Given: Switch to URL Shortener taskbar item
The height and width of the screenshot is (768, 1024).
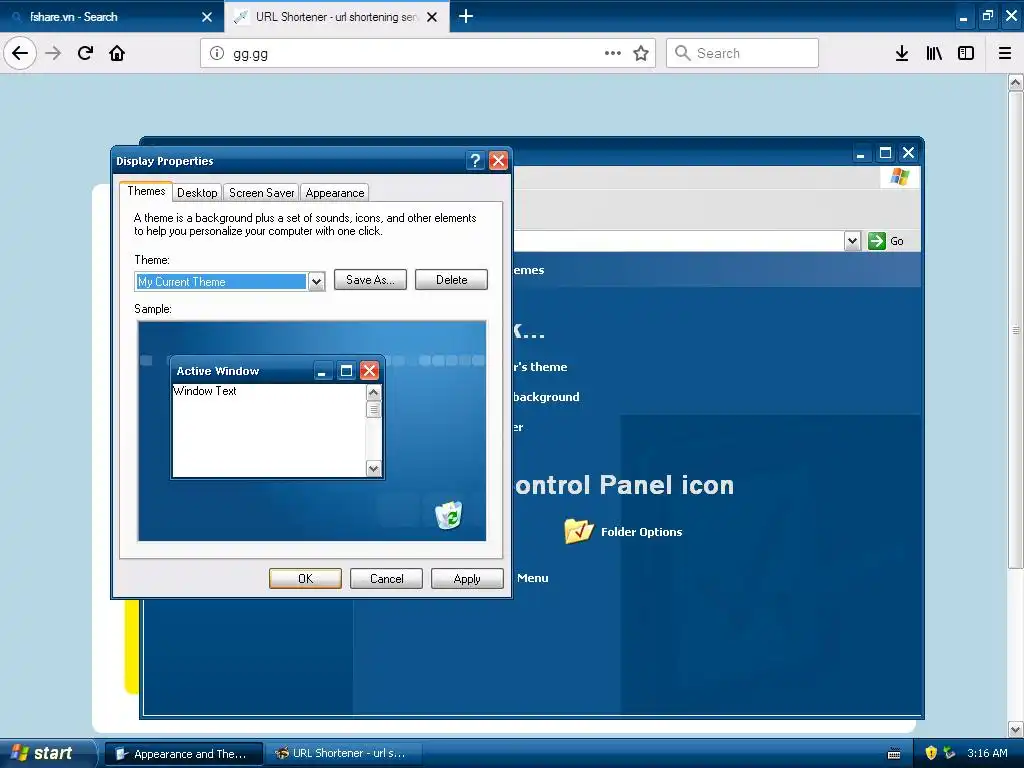Looking at the screenshot, I should (x=344, y=754).
